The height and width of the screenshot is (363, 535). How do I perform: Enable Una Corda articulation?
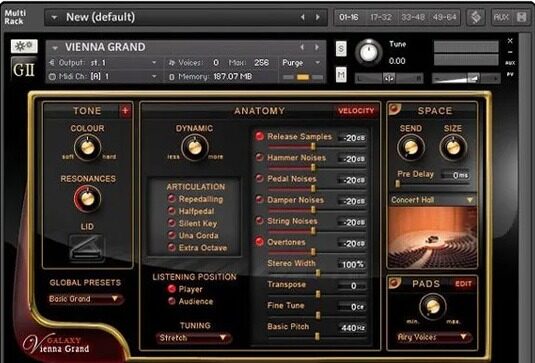(x=172, y=235)
